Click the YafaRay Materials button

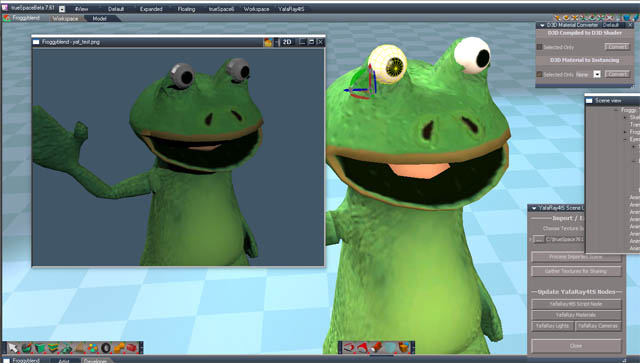576,315
